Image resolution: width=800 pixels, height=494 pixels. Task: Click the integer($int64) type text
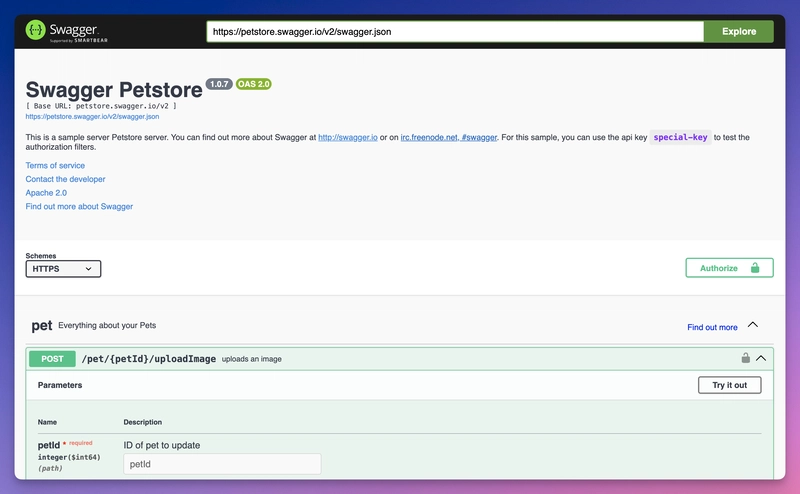click(x=69, y=457)
